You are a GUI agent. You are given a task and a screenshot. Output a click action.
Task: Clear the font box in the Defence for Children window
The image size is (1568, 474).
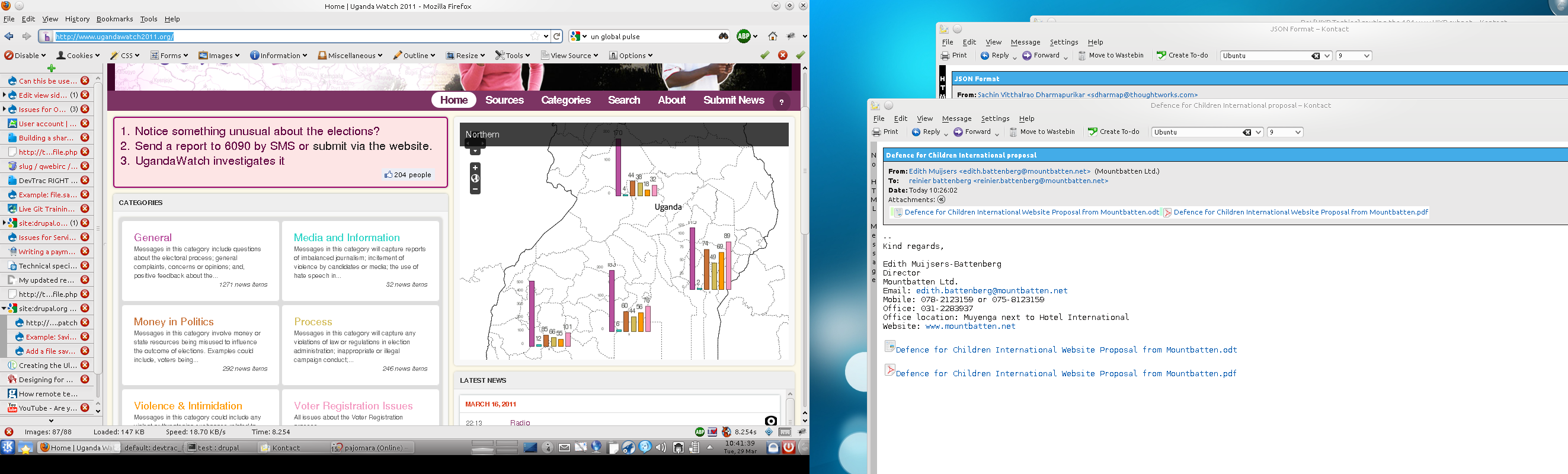1247,133
